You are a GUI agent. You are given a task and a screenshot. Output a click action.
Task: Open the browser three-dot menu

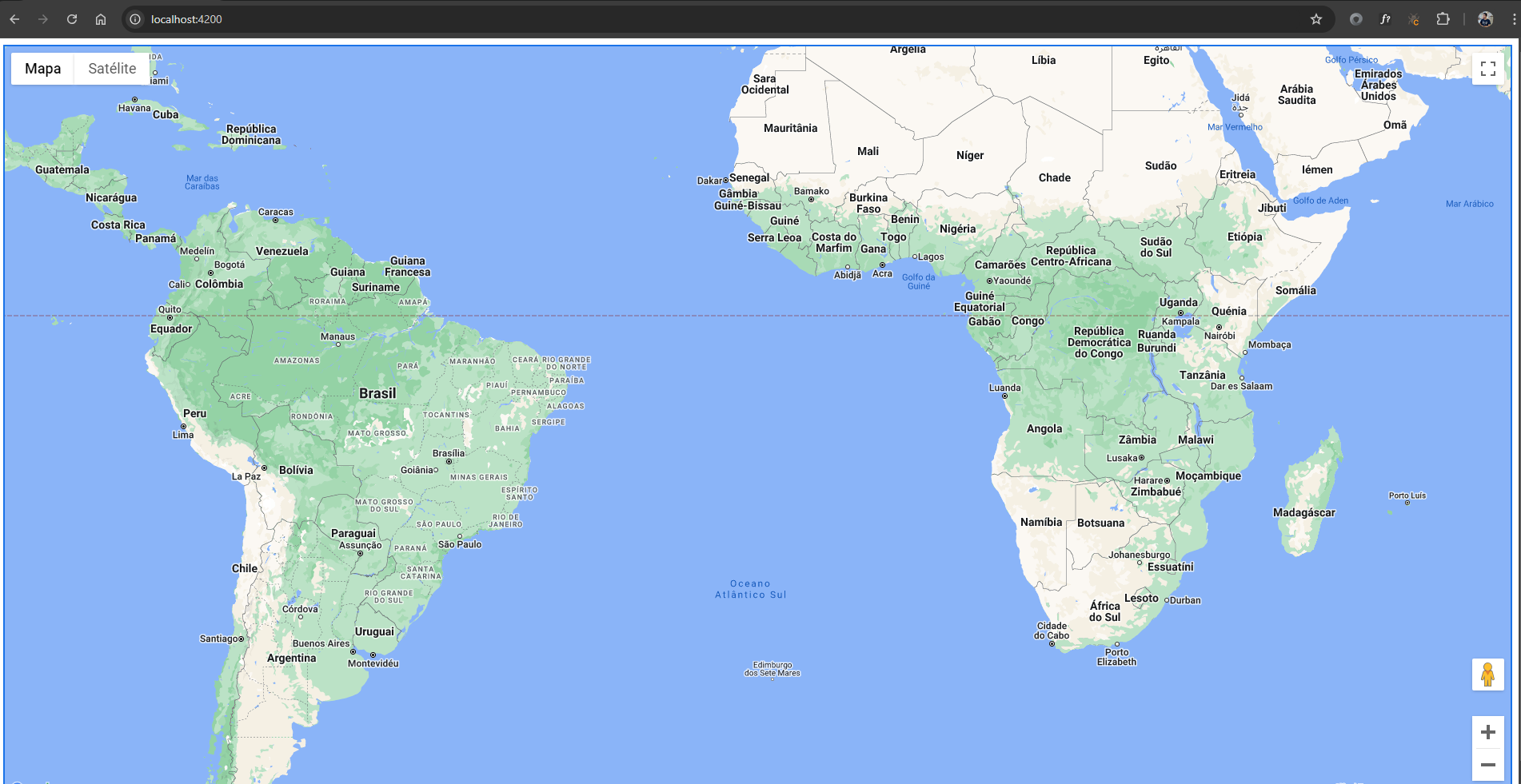click(1514, 19)
